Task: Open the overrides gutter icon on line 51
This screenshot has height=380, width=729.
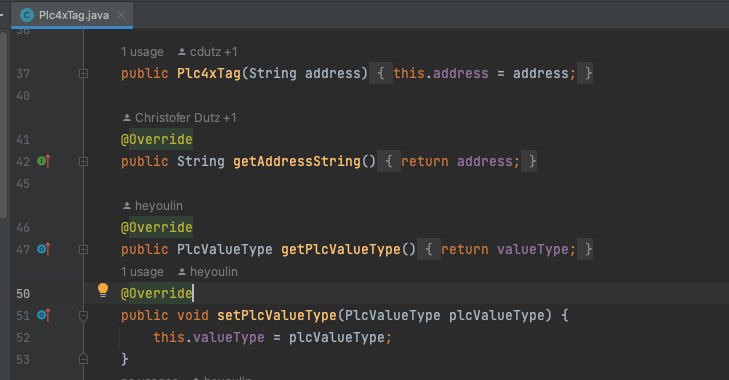Action: pyautogui.click(x=43, y=316)
